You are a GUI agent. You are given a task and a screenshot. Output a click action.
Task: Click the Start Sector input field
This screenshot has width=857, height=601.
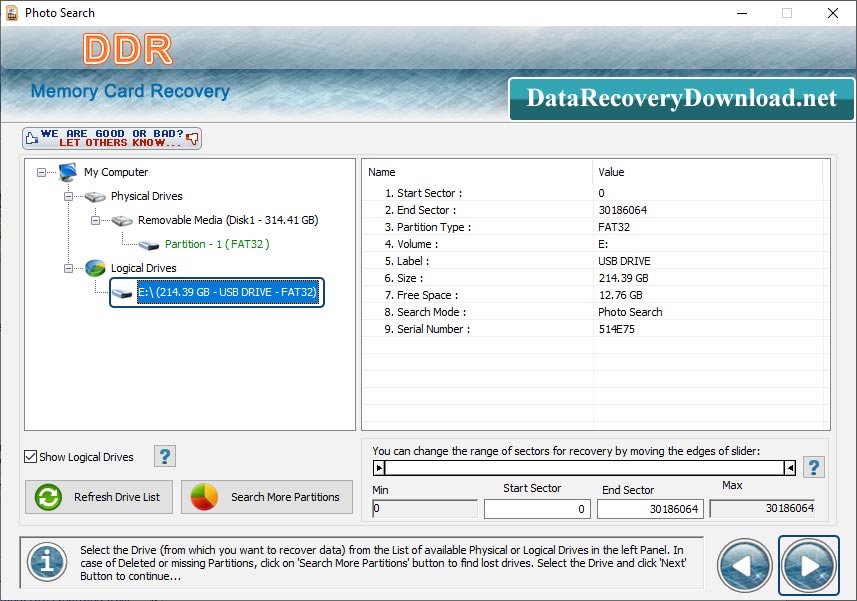click(537, 509)
